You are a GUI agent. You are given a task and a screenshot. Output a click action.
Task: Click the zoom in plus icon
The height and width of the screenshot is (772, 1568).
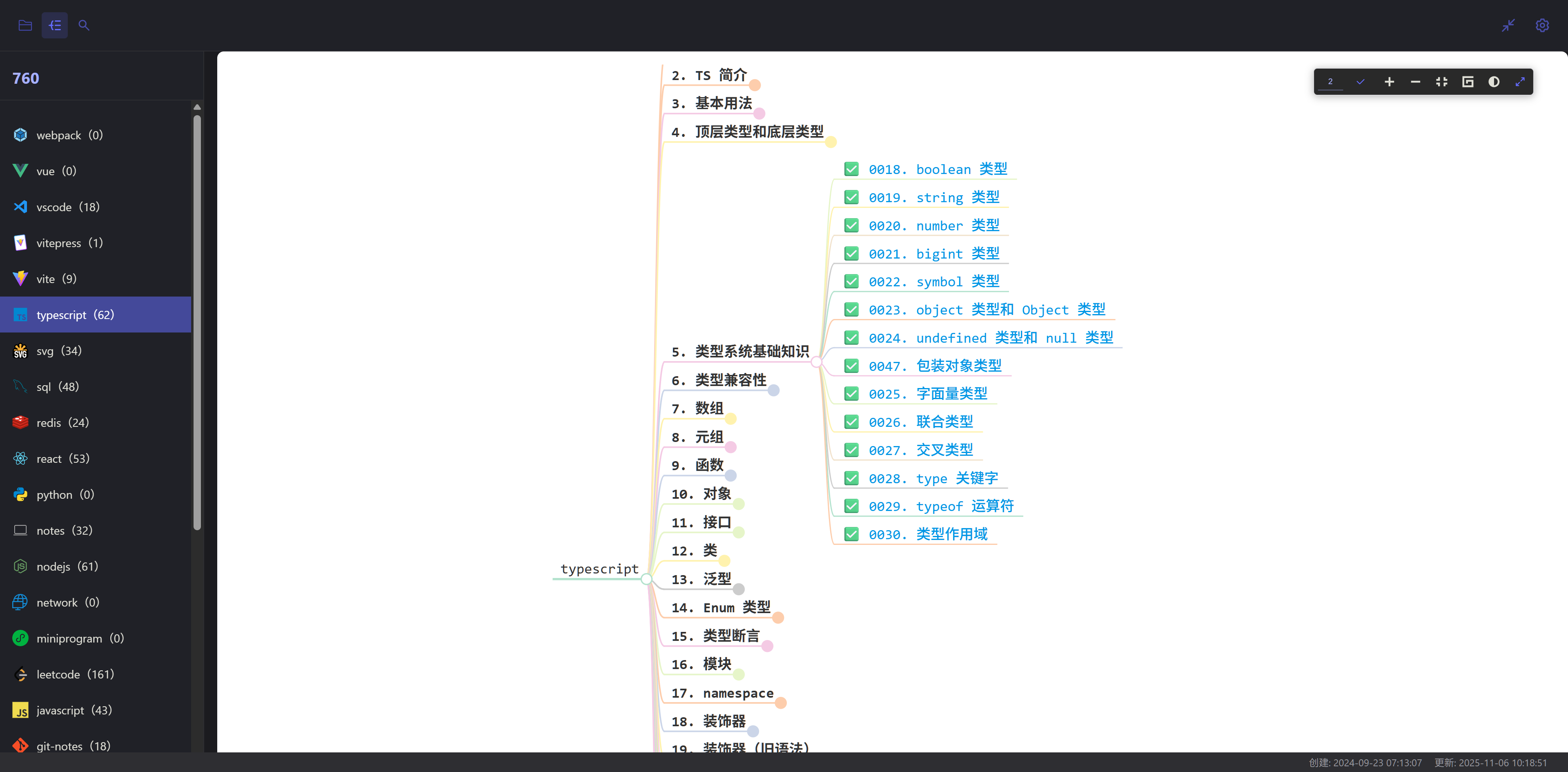pos(1389,82)
